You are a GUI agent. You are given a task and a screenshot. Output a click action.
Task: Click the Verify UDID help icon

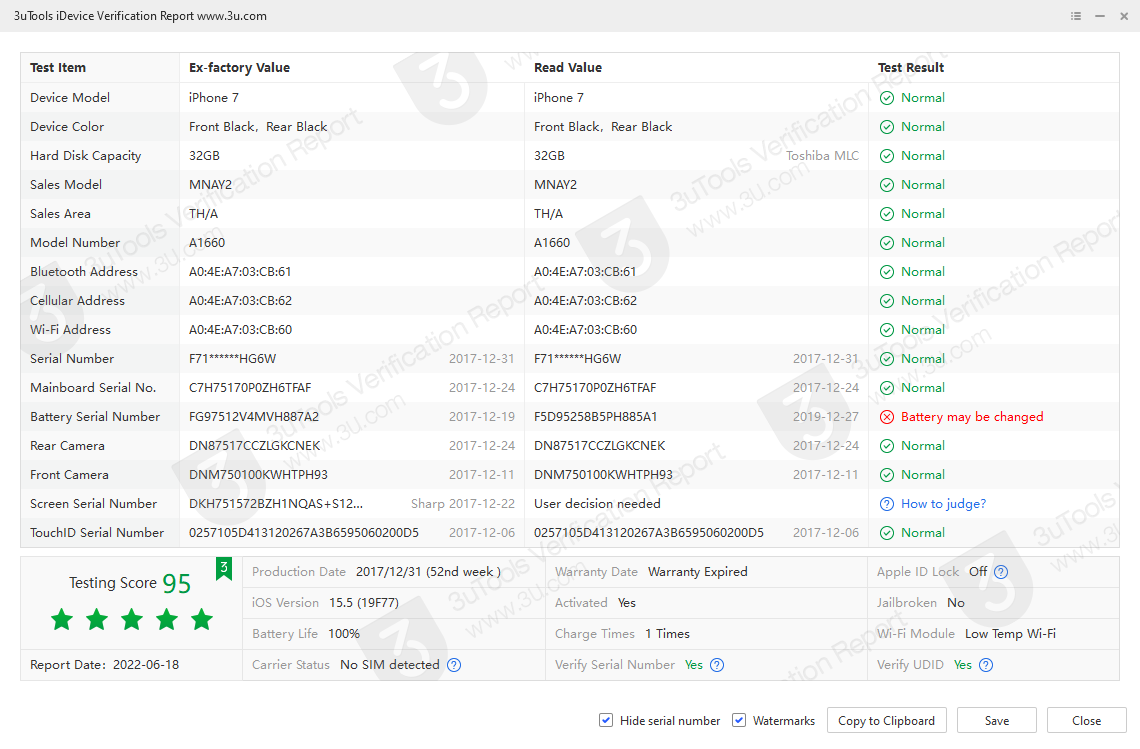[986, 665]
